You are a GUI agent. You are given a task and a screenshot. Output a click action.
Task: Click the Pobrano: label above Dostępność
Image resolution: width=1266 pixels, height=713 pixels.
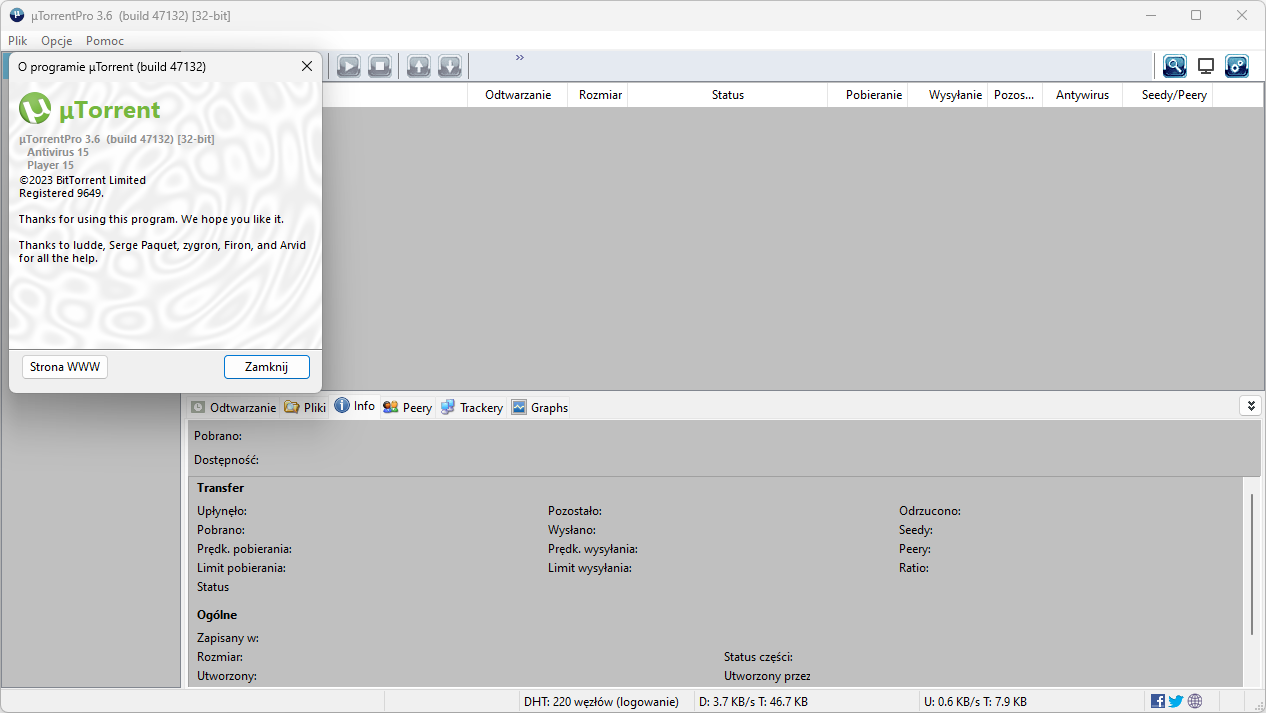coord(218,435)
